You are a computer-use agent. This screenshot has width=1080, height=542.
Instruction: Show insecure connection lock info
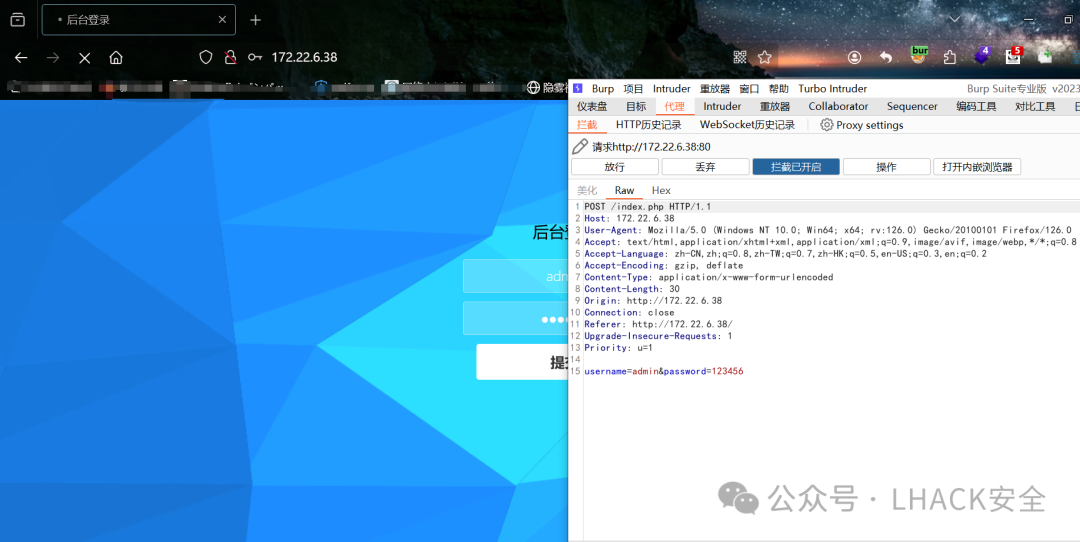(231, 57)
